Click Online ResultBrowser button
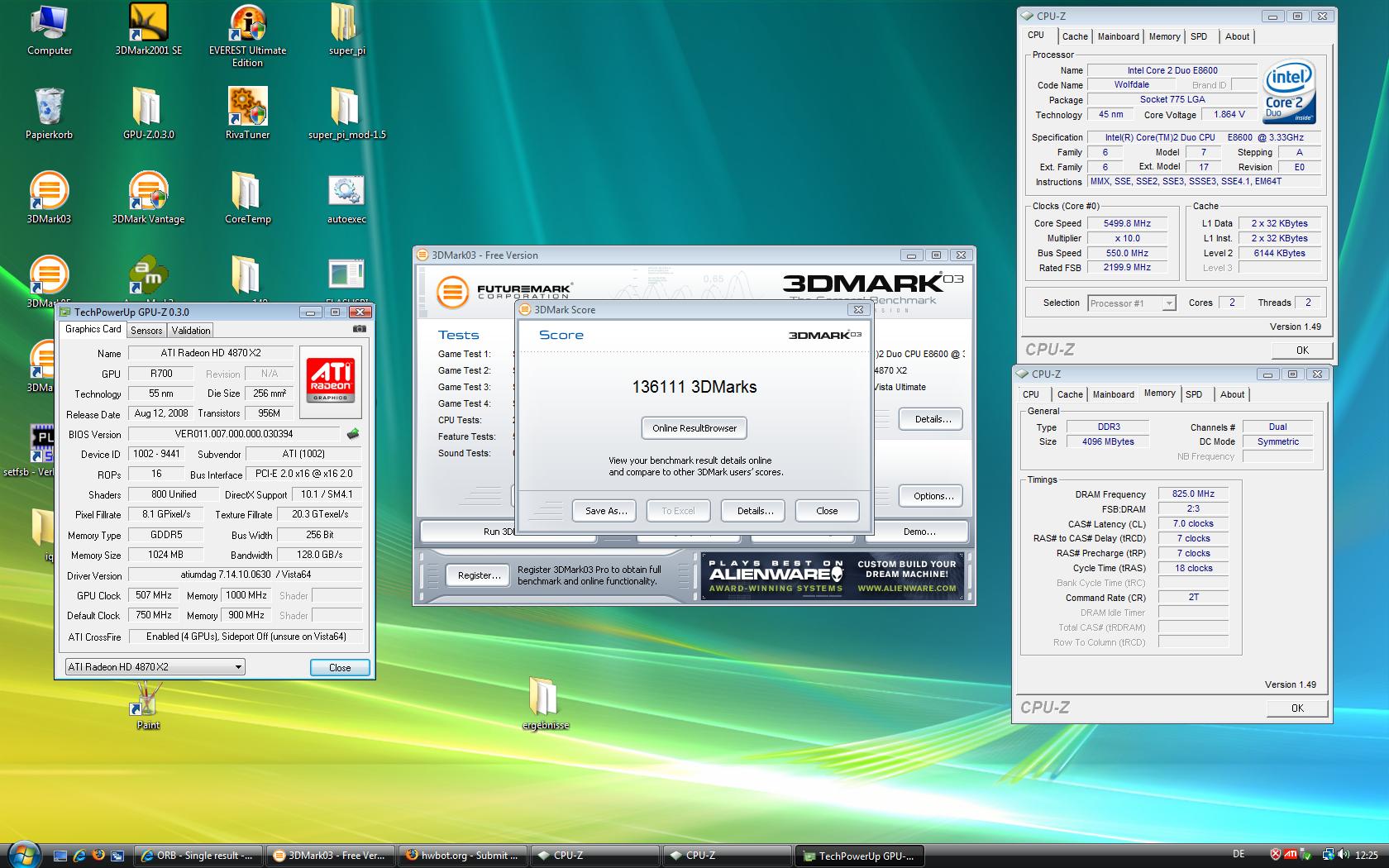The image size is (1389, 868). click(694, 428)
